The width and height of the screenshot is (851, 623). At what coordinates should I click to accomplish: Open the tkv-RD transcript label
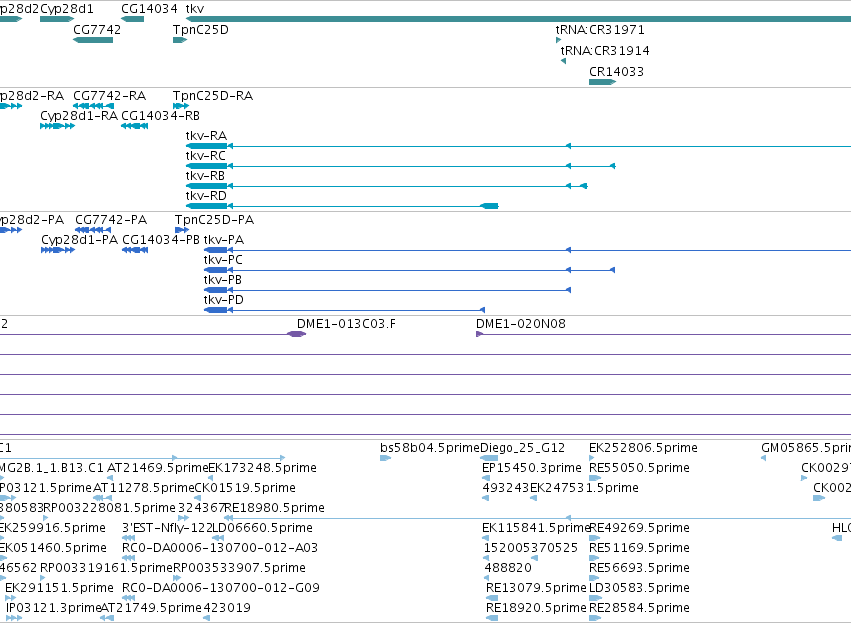tap(206, 196)
